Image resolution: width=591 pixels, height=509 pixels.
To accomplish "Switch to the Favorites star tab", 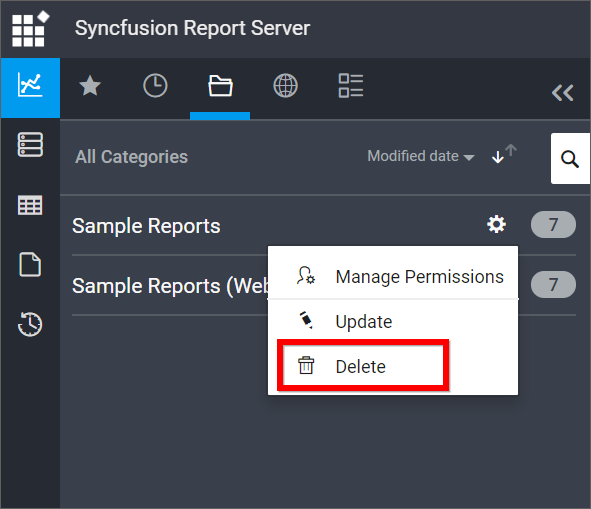I will tap(90, 86).
